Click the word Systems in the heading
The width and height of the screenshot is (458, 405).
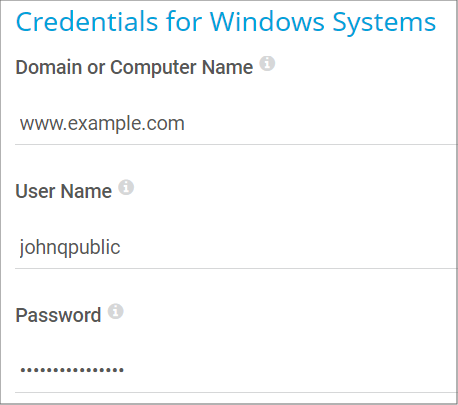(x=385, y=23)
